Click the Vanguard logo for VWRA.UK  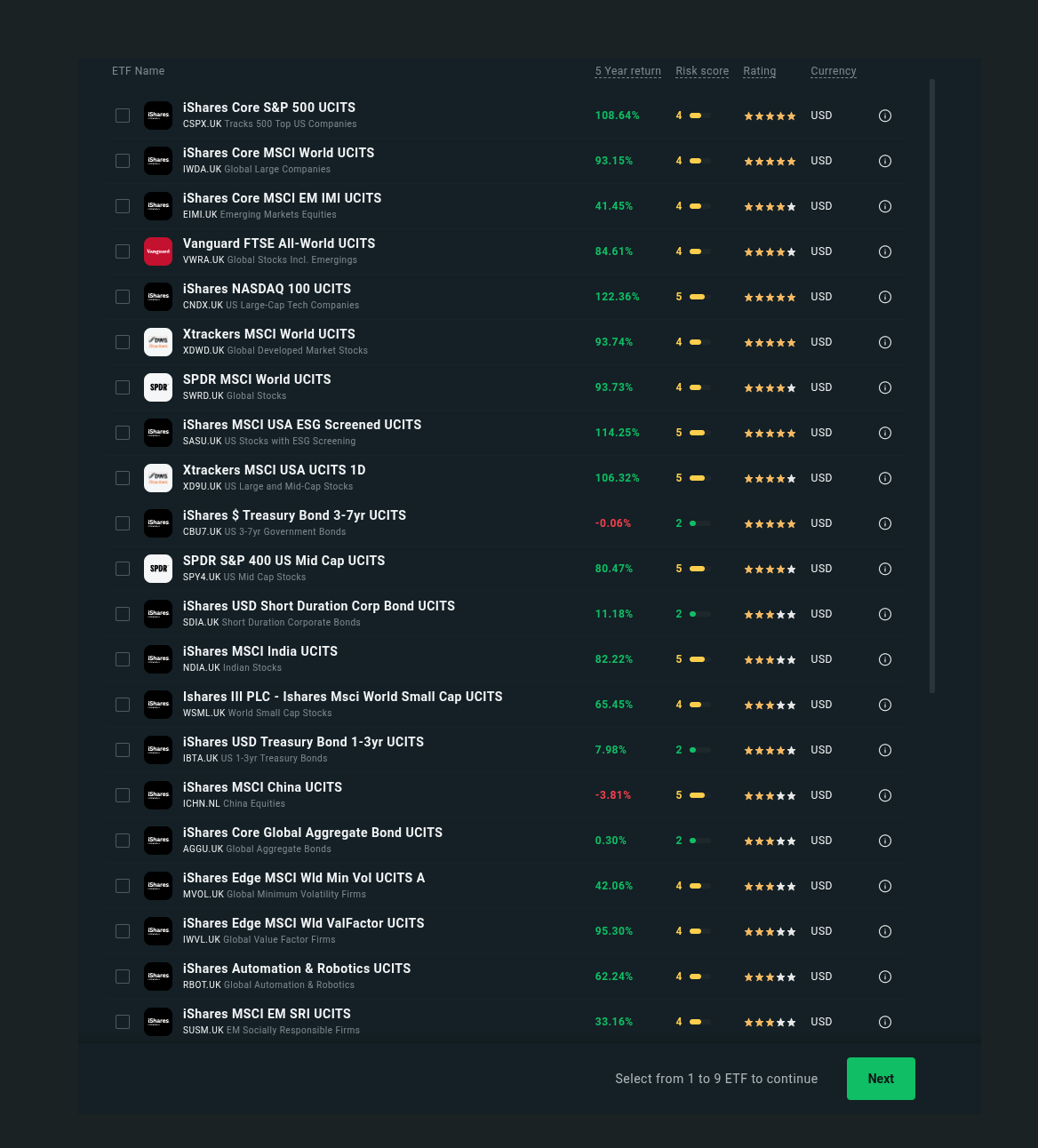click(158, 251)
